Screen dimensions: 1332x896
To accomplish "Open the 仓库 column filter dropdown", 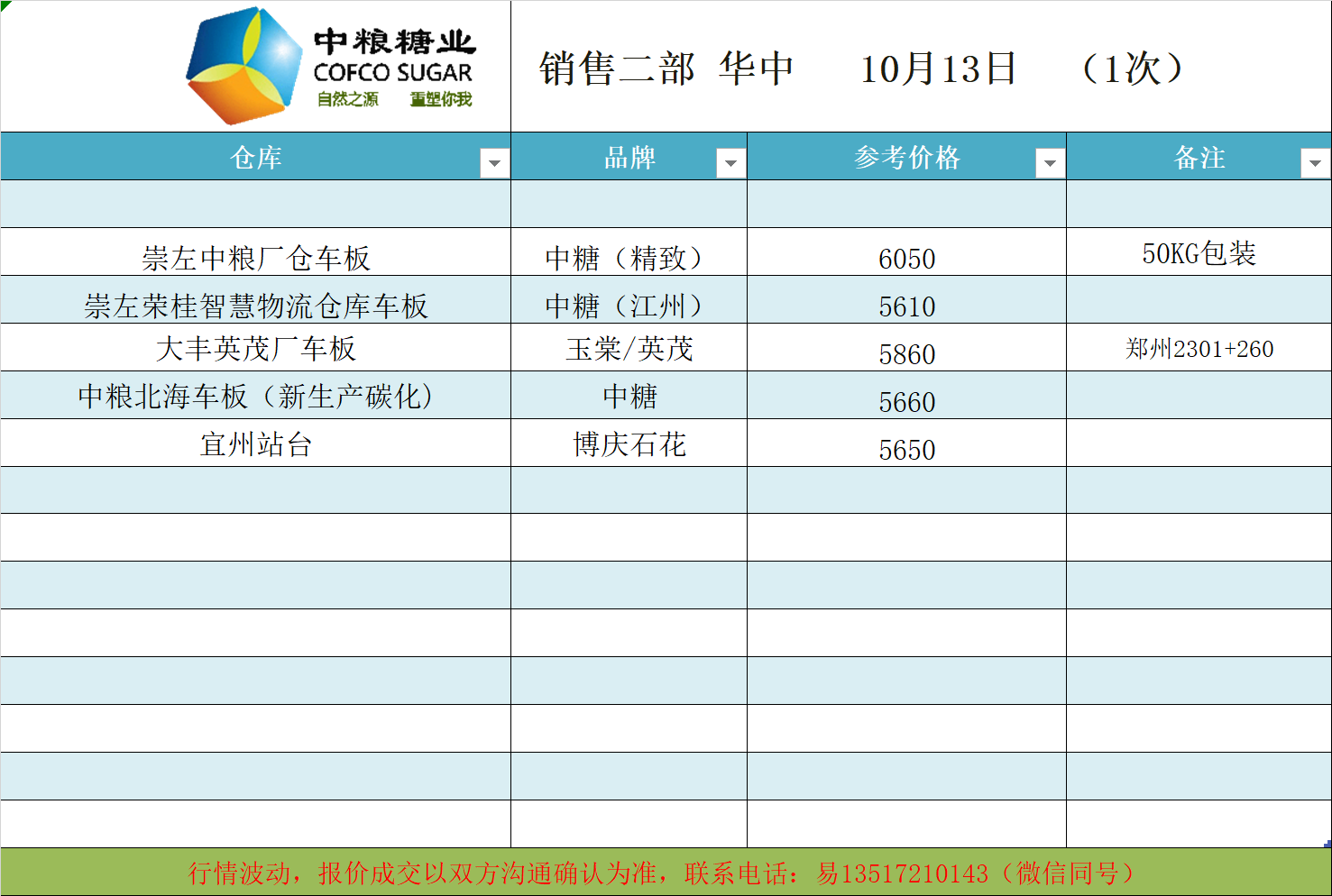I will coord(494,163).
